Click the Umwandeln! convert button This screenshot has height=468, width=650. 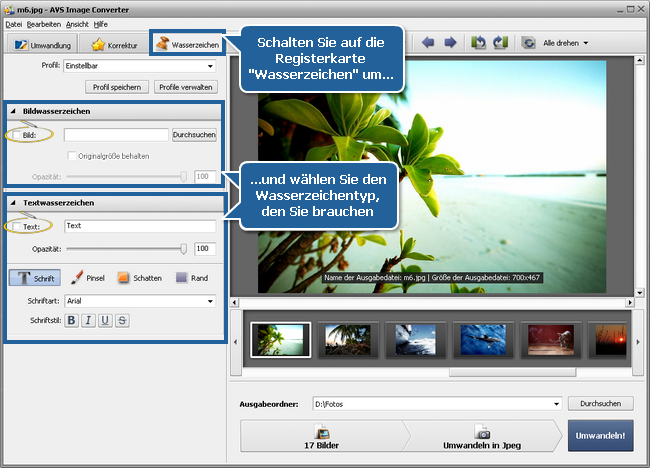600,437
